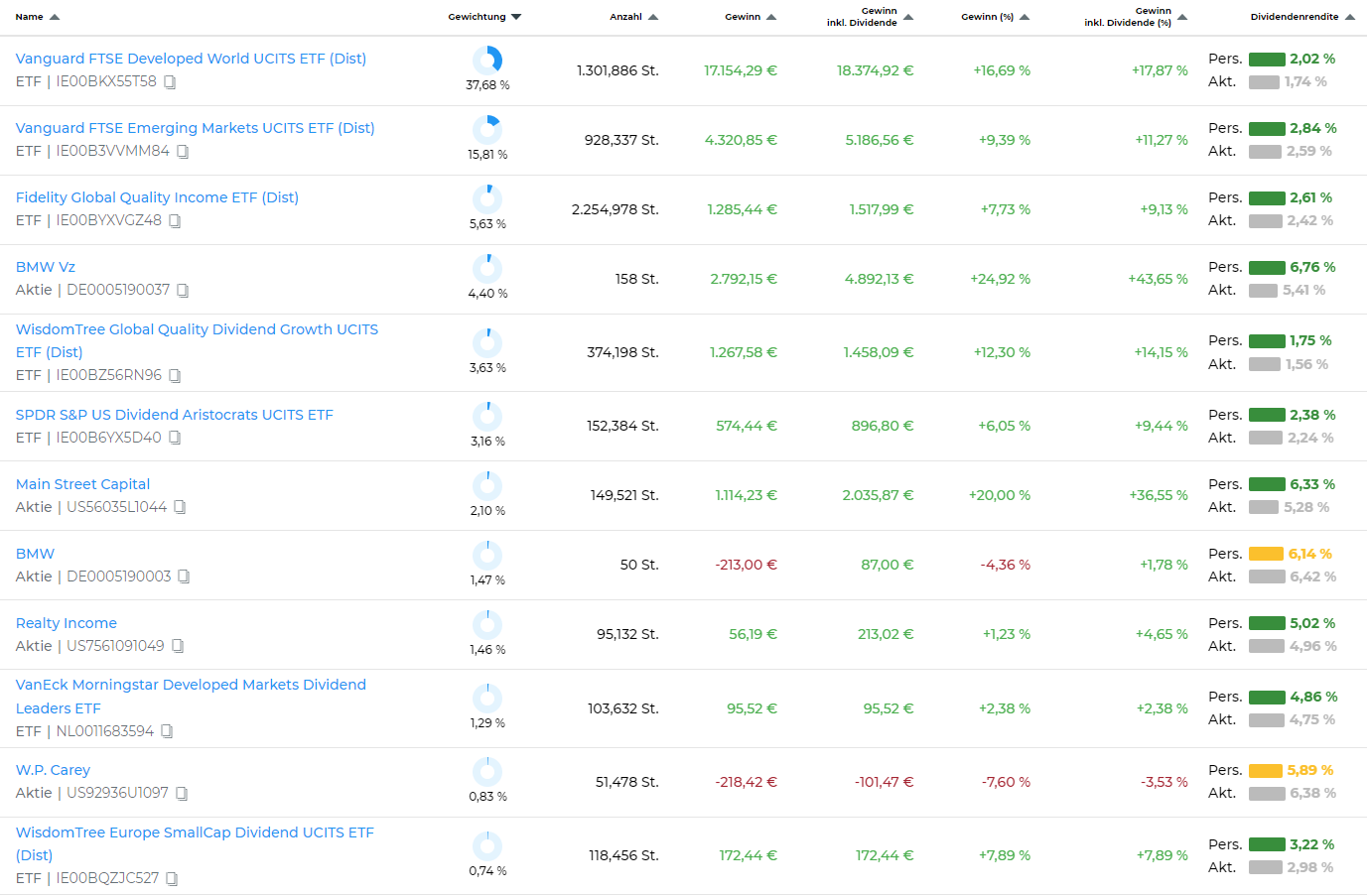Copy ISIN IE00B3VVMM84 with the copy icon
This screenshot has width=1367, height=896.
(x=183, y=152)
